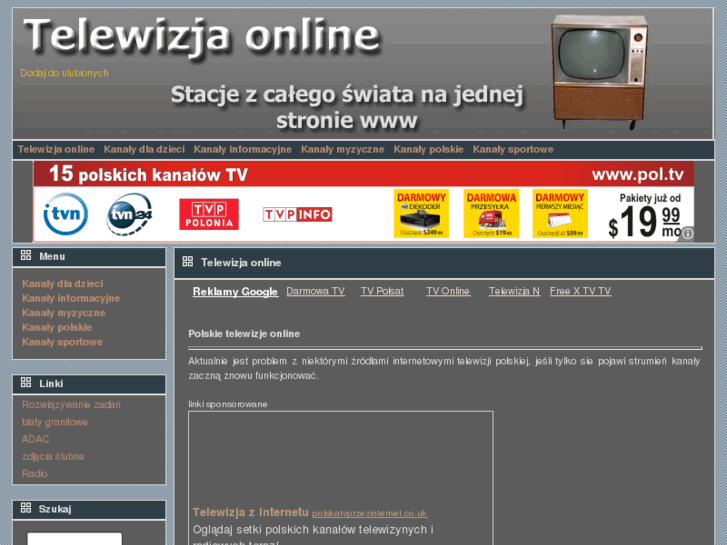Click grid icon next to Telewizja online heading
This screenshot has width=727, height=545.
click(x=188, y=262)
